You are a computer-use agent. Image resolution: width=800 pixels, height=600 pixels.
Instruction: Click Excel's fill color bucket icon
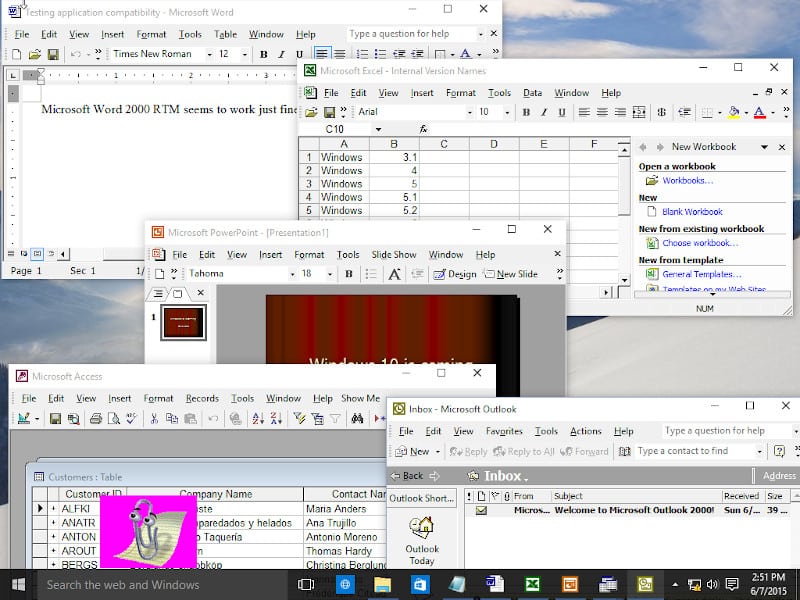735,112
